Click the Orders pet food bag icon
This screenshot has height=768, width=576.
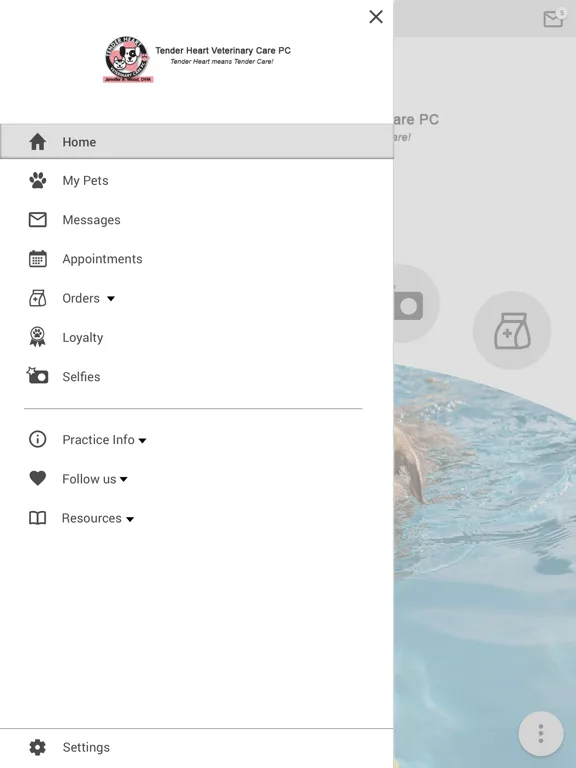point(38,298)
